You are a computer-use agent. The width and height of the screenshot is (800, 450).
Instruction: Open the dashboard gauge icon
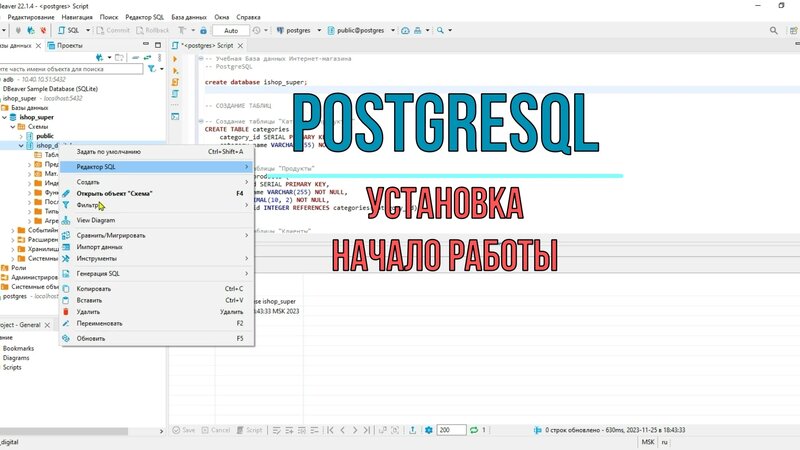(x=405, y=31)
